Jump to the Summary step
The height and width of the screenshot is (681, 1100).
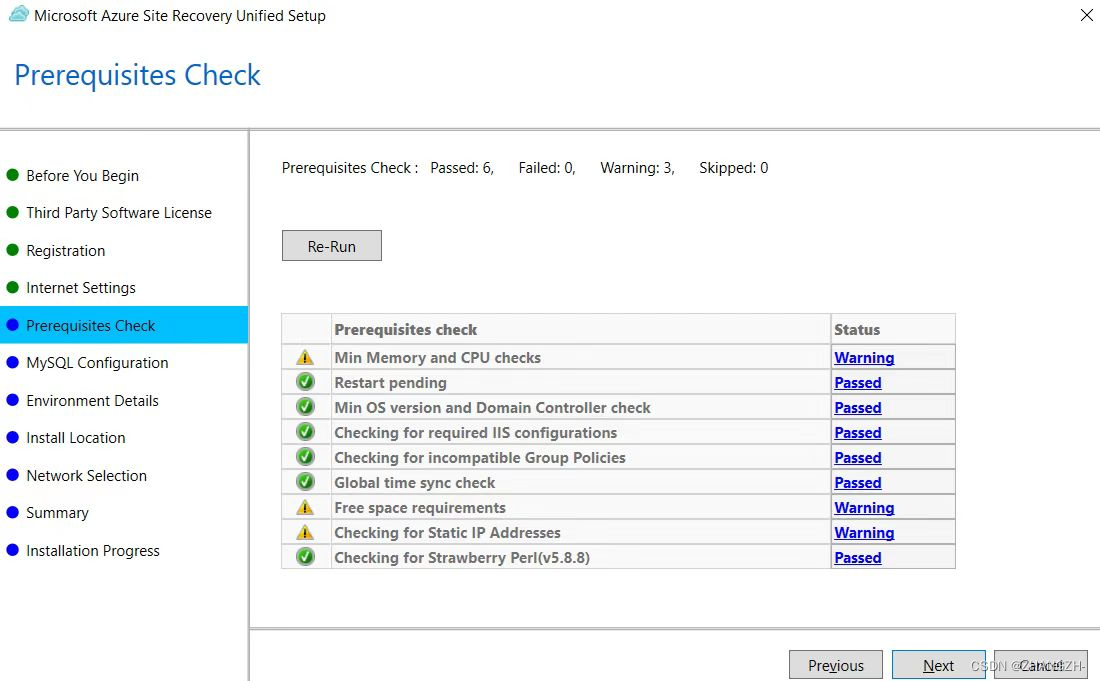58,513
